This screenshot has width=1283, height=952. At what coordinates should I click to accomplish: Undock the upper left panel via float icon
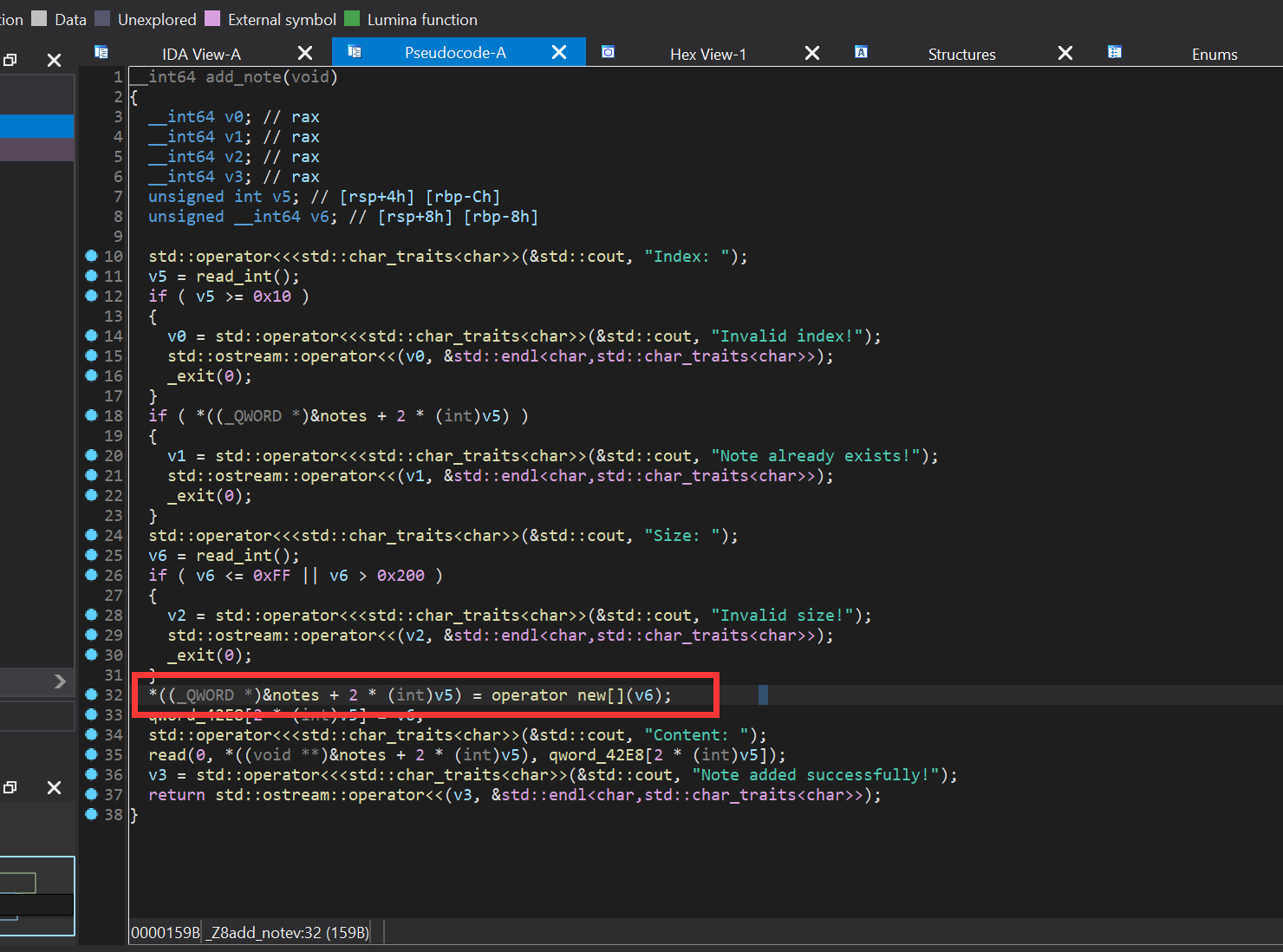(x=10, y=60)
